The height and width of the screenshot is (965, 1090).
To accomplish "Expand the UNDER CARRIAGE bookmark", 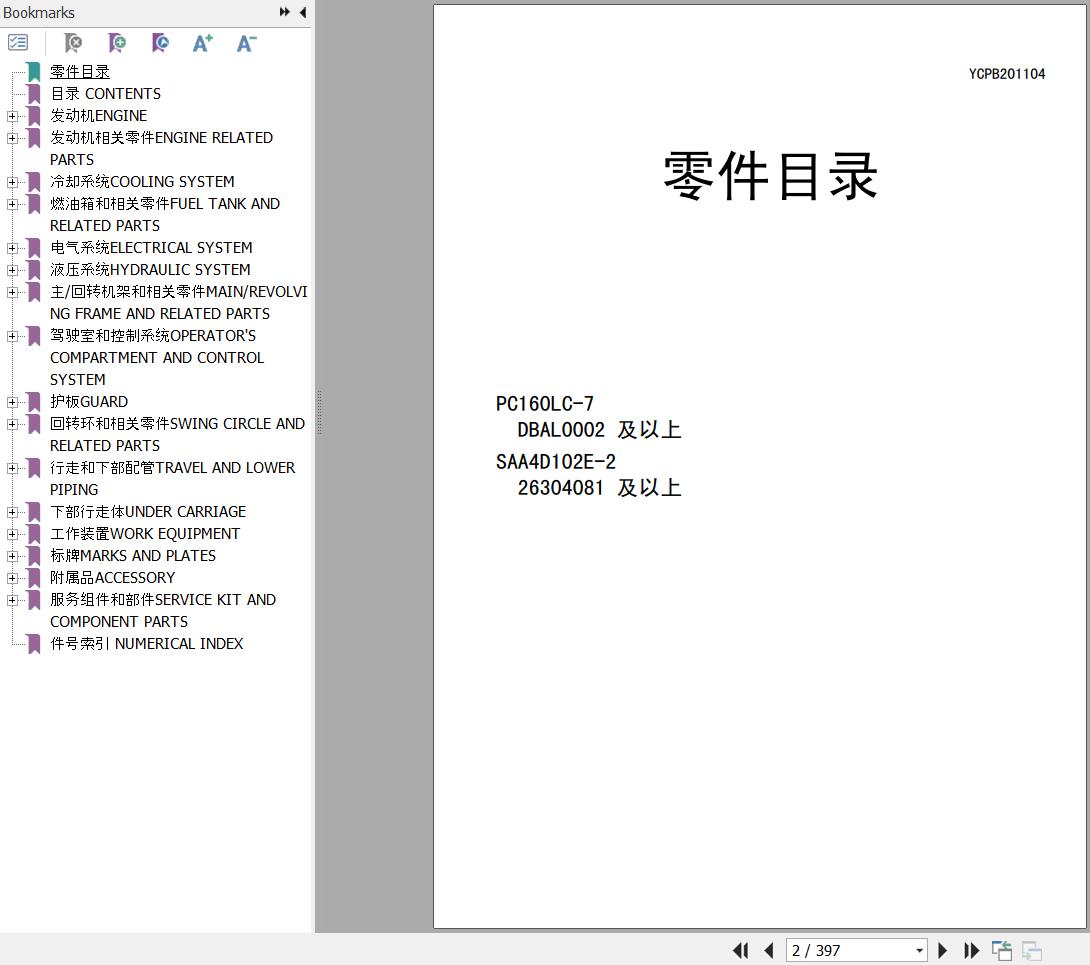I will point(12,512).
